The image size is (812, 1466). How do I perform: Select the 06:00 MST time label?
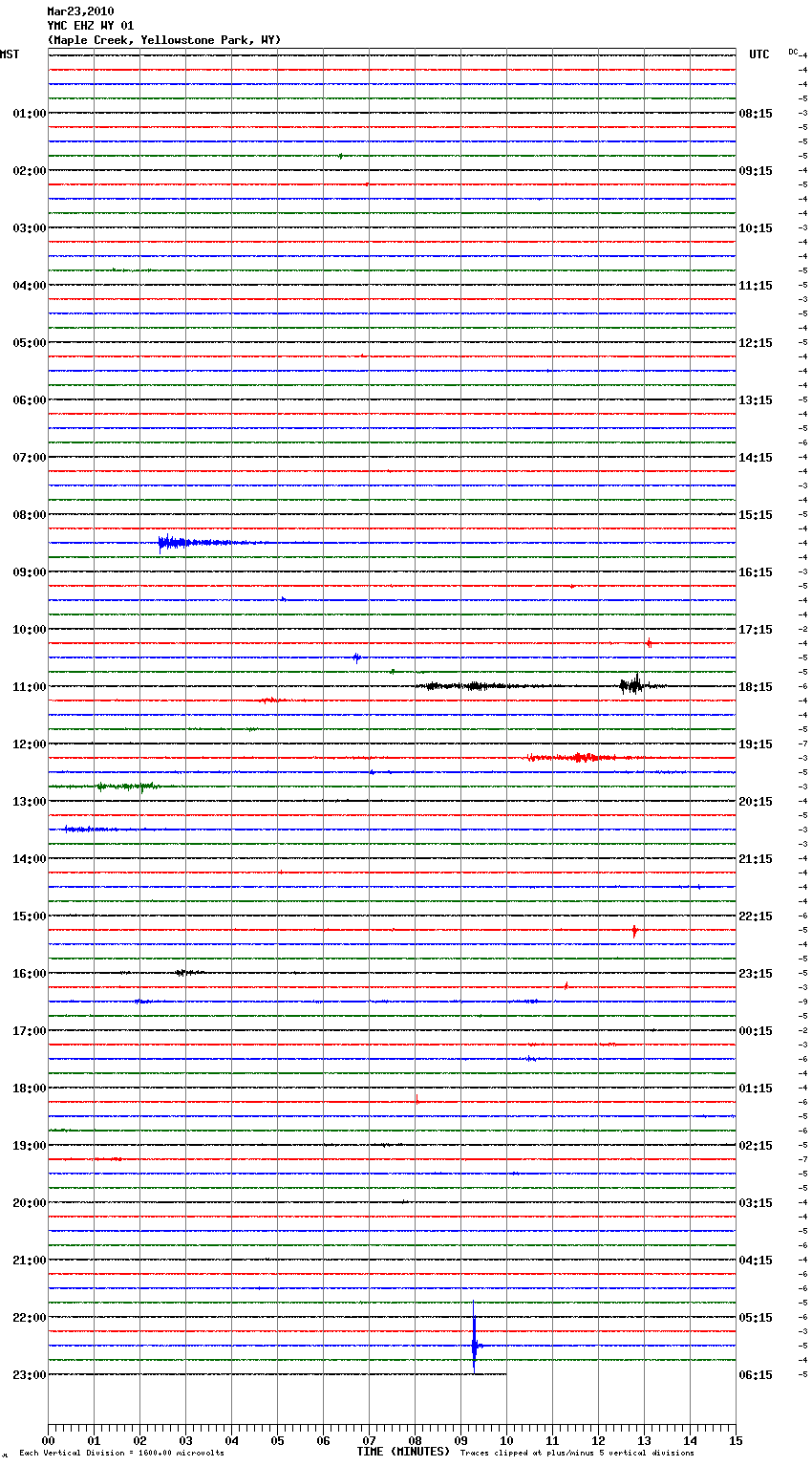click(30, 400)
